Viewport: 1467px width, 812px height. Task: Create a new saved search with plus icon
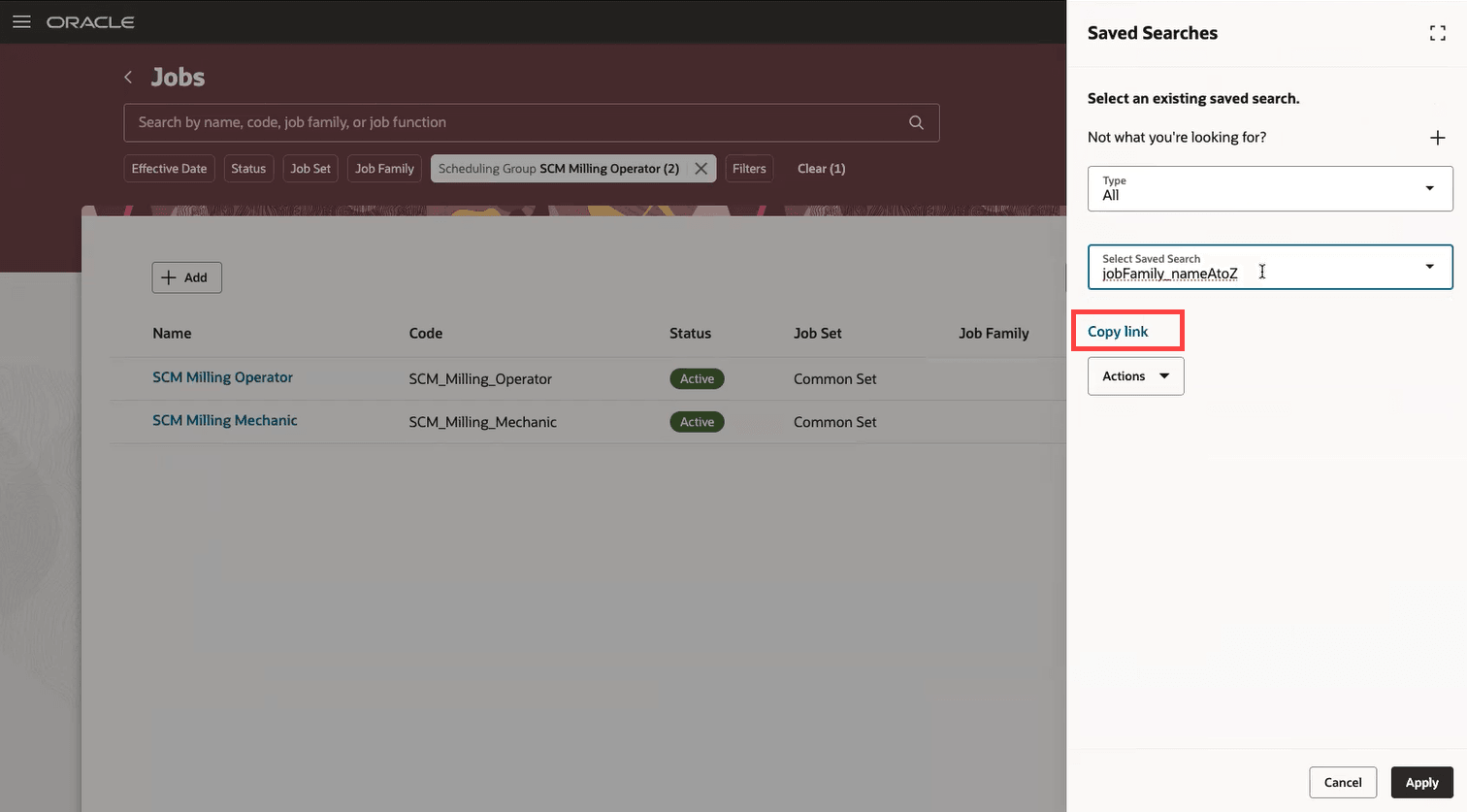1437,138
